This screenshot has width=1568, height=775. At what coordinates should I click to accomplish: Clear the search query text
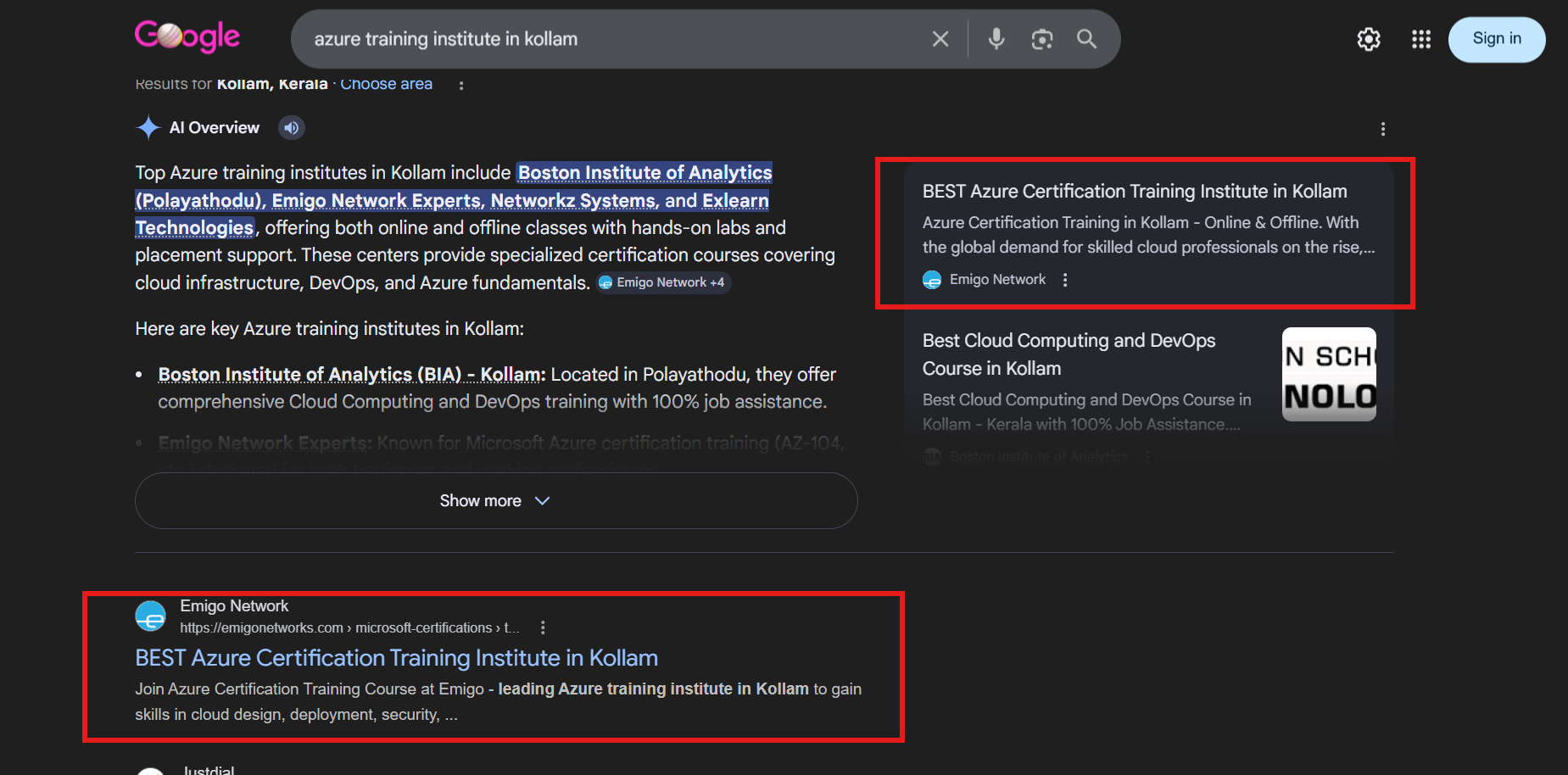[x=940, y=39]
